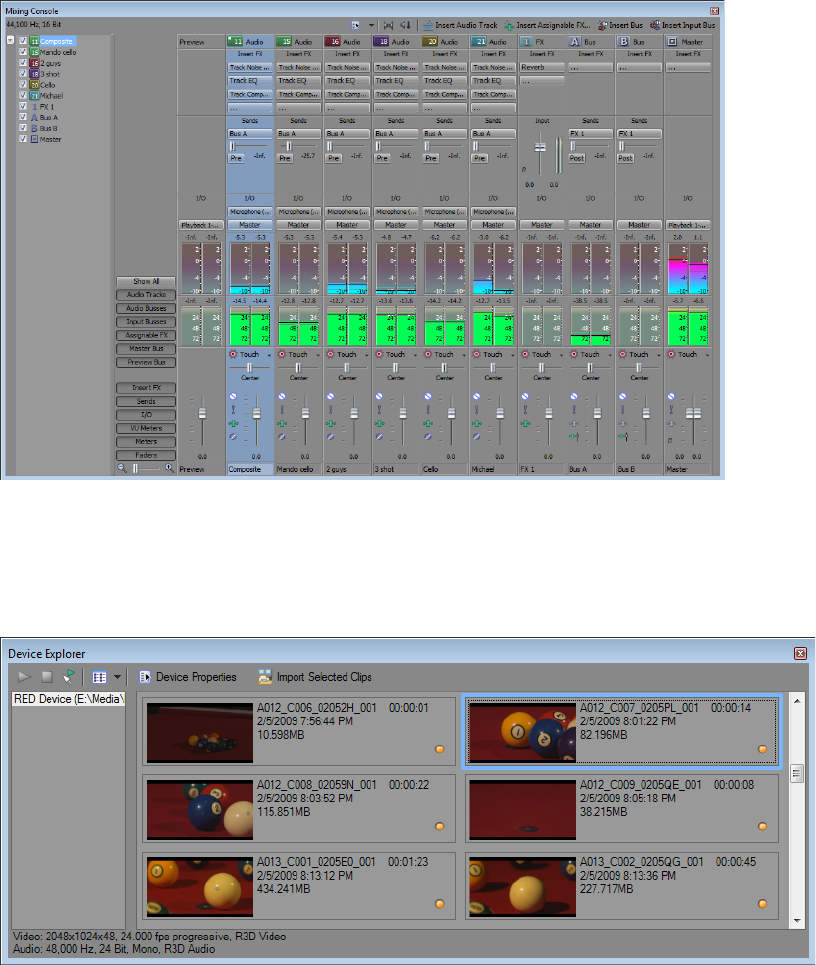The height and width of the screenshot is (965, 816).
Task: Uncheck the Mando cello checkbox
Action: [x=23, y=52]
